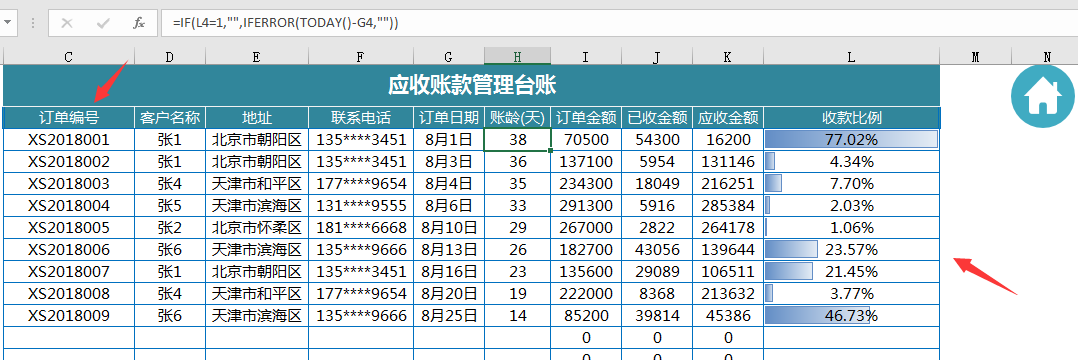Select column I header

tap(586, 57)
